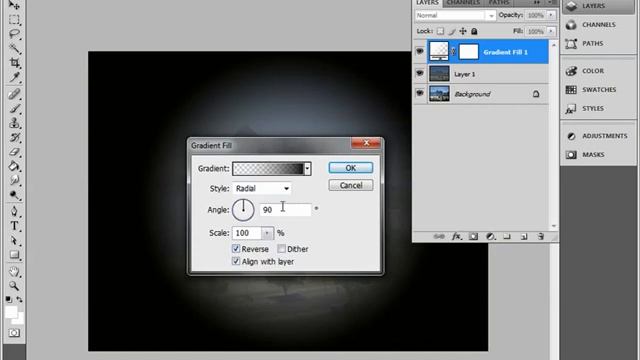640x360 pixels.
Task: Click the delete layer trash icon
Action: 540,236
